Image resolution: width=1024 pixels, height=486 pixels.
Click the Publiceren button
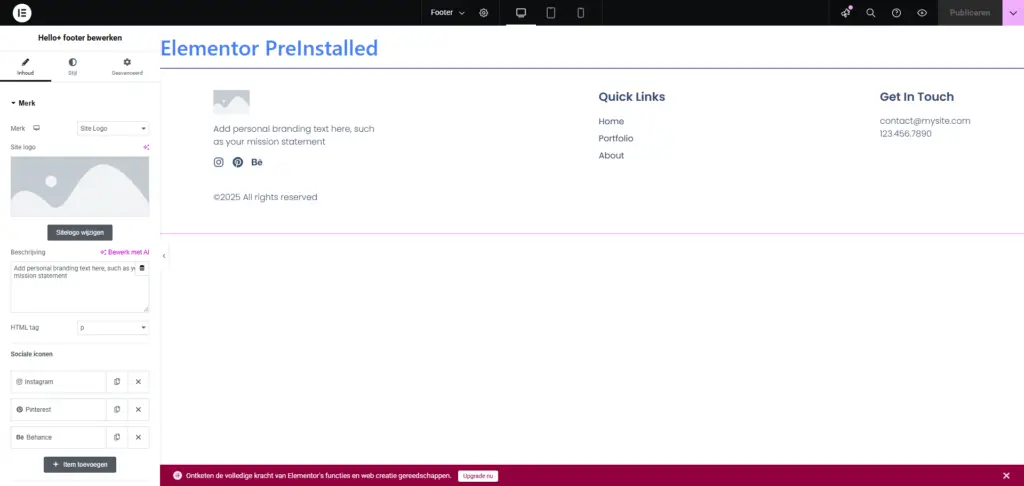(x=970, y=12)
